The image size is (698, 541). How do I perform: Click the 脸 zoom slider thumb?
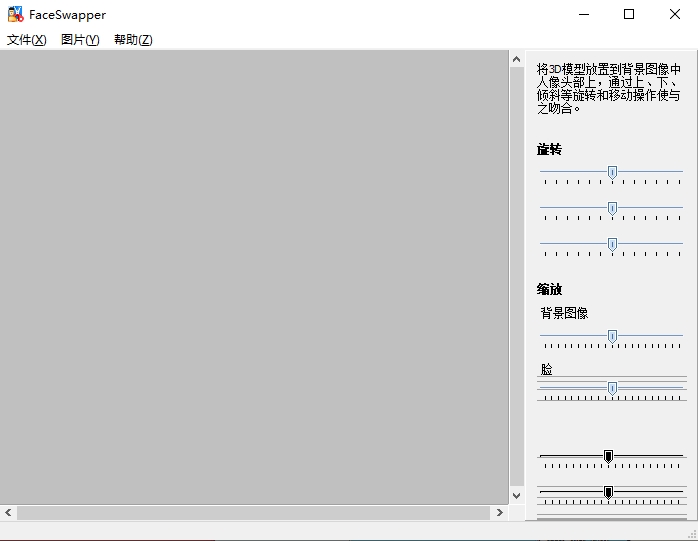pos(612,388)
